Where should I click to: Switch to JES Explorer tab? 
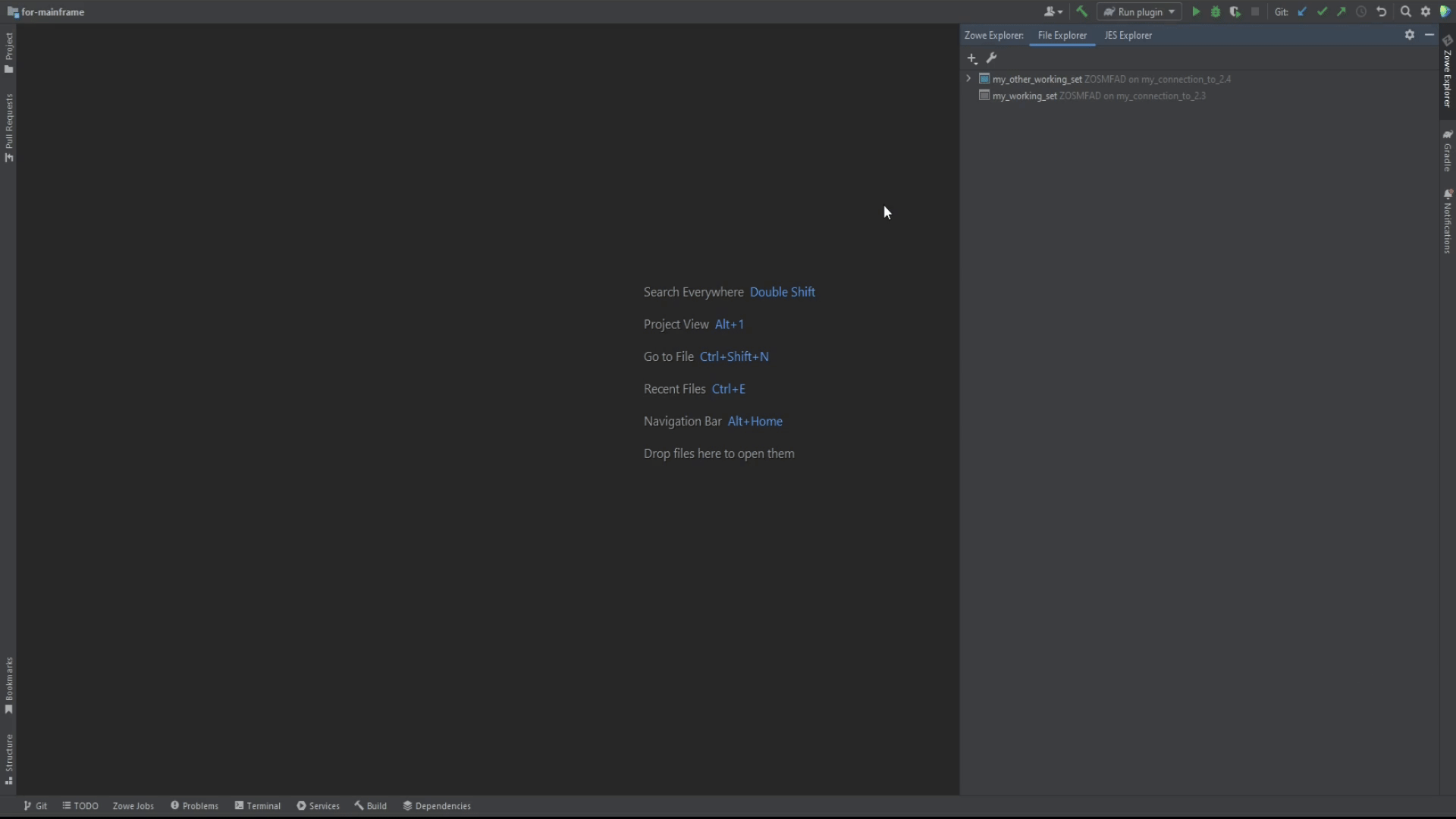pyautogui.click(x=1128, y=36)
